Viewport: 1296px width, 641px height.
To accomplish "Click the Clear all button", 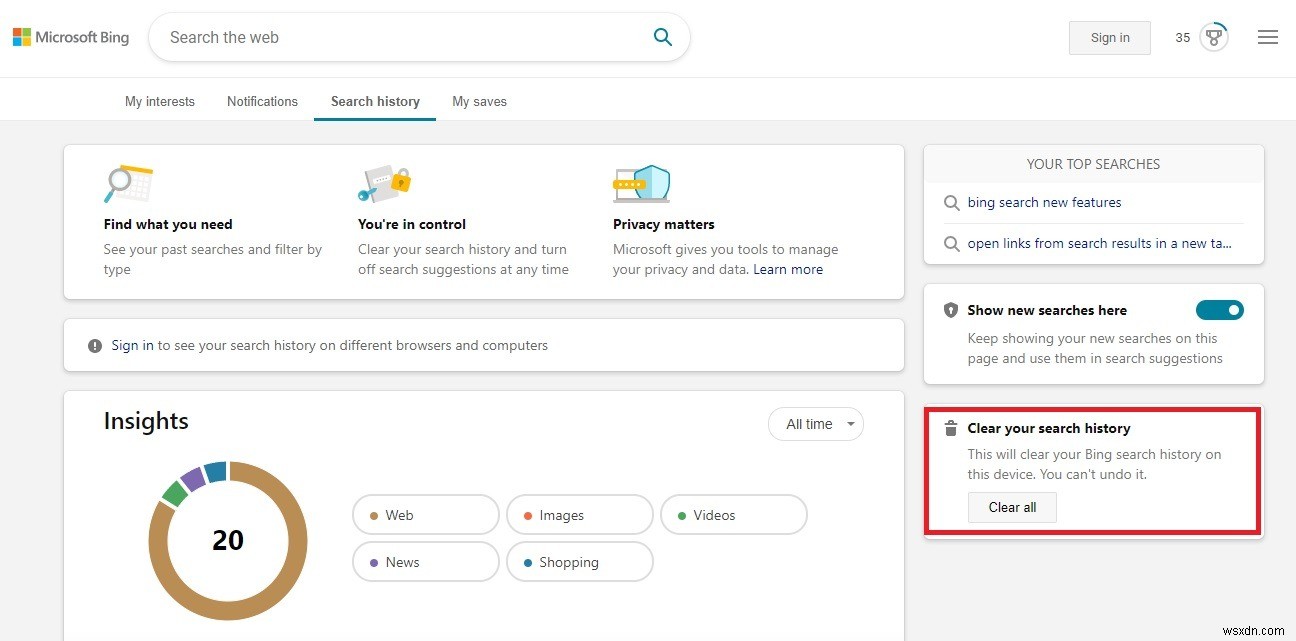I will click(x=1012, y=507).
